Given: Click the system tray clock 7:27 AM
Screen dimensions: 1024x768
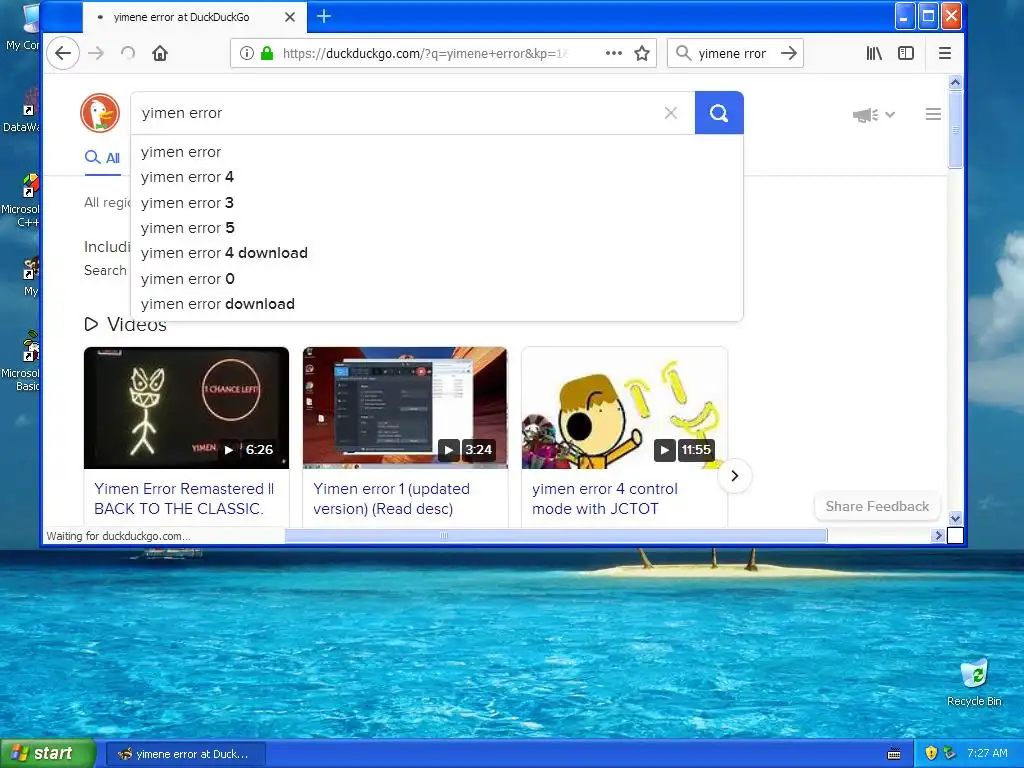Looking at the screenshot, I should coord(987,753).
